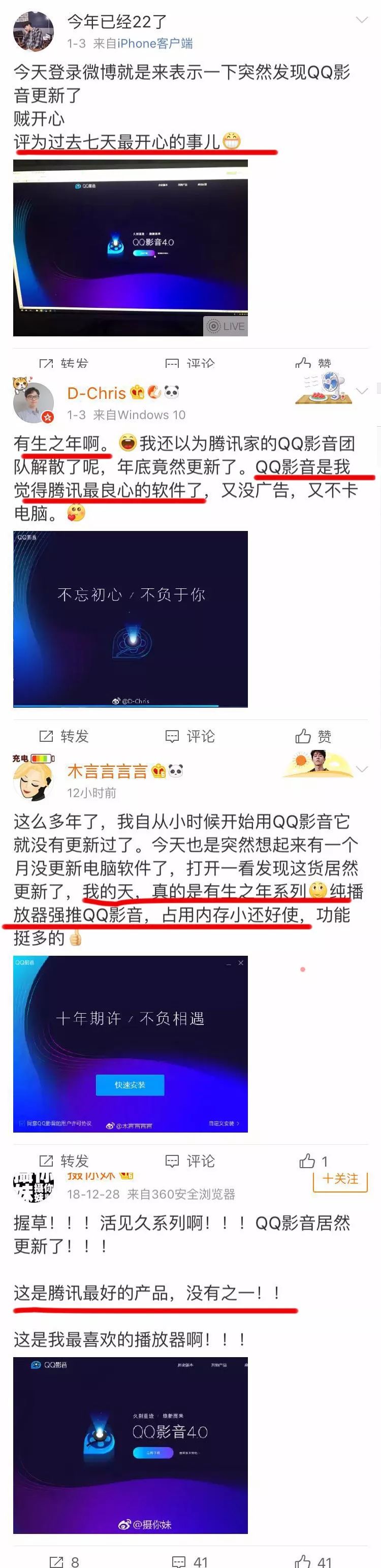Open 木言言言言 profile name
This screenshot has width=381, height=1568.
[x=107, y=771]
